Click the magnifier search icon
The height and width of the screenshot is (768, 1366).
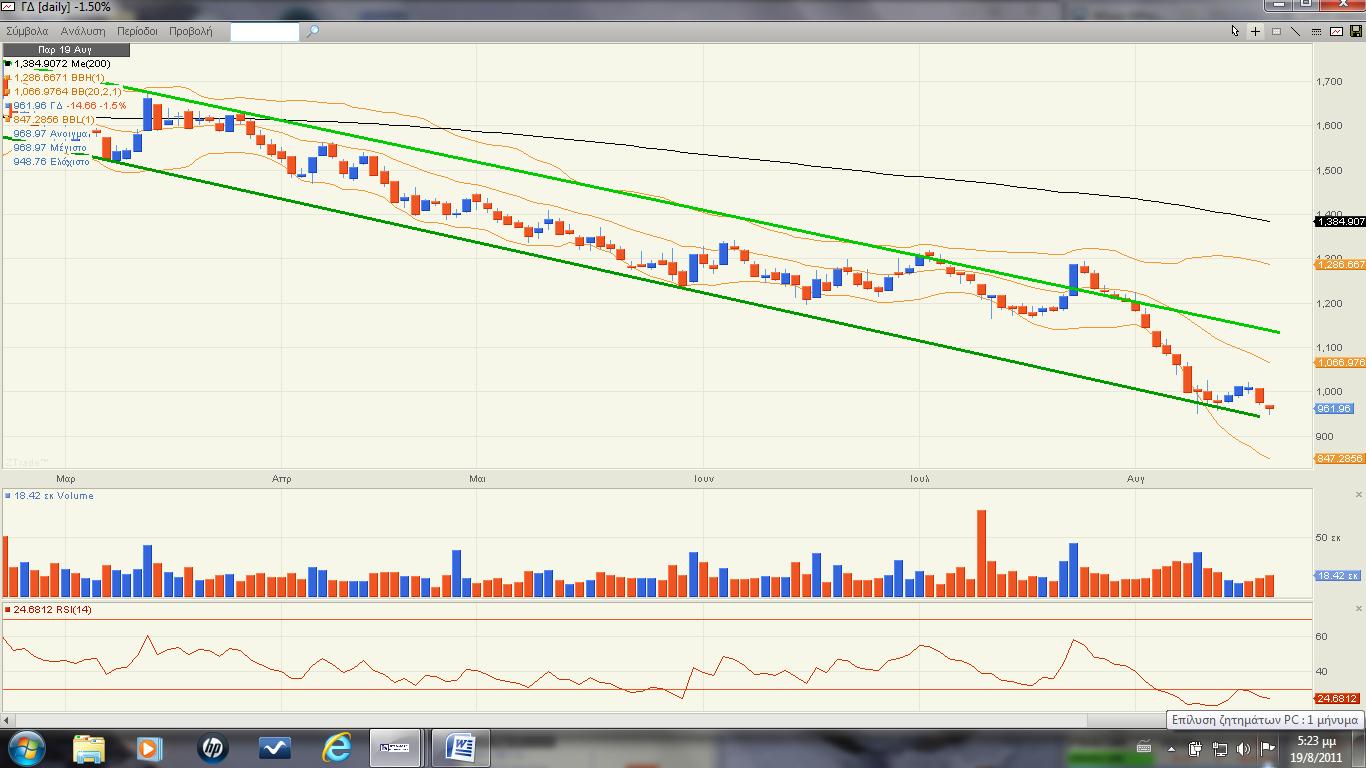(x=312, y=31)
